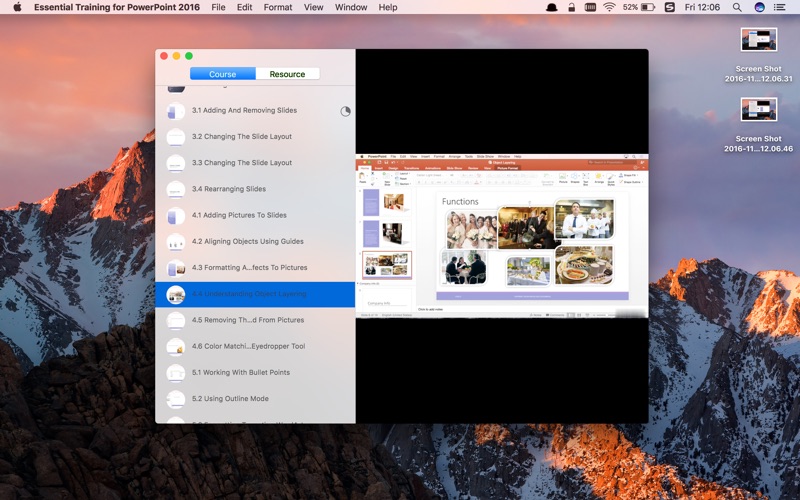Select highlighted 4.4 Understanding Object Layering row

[255, 294]
